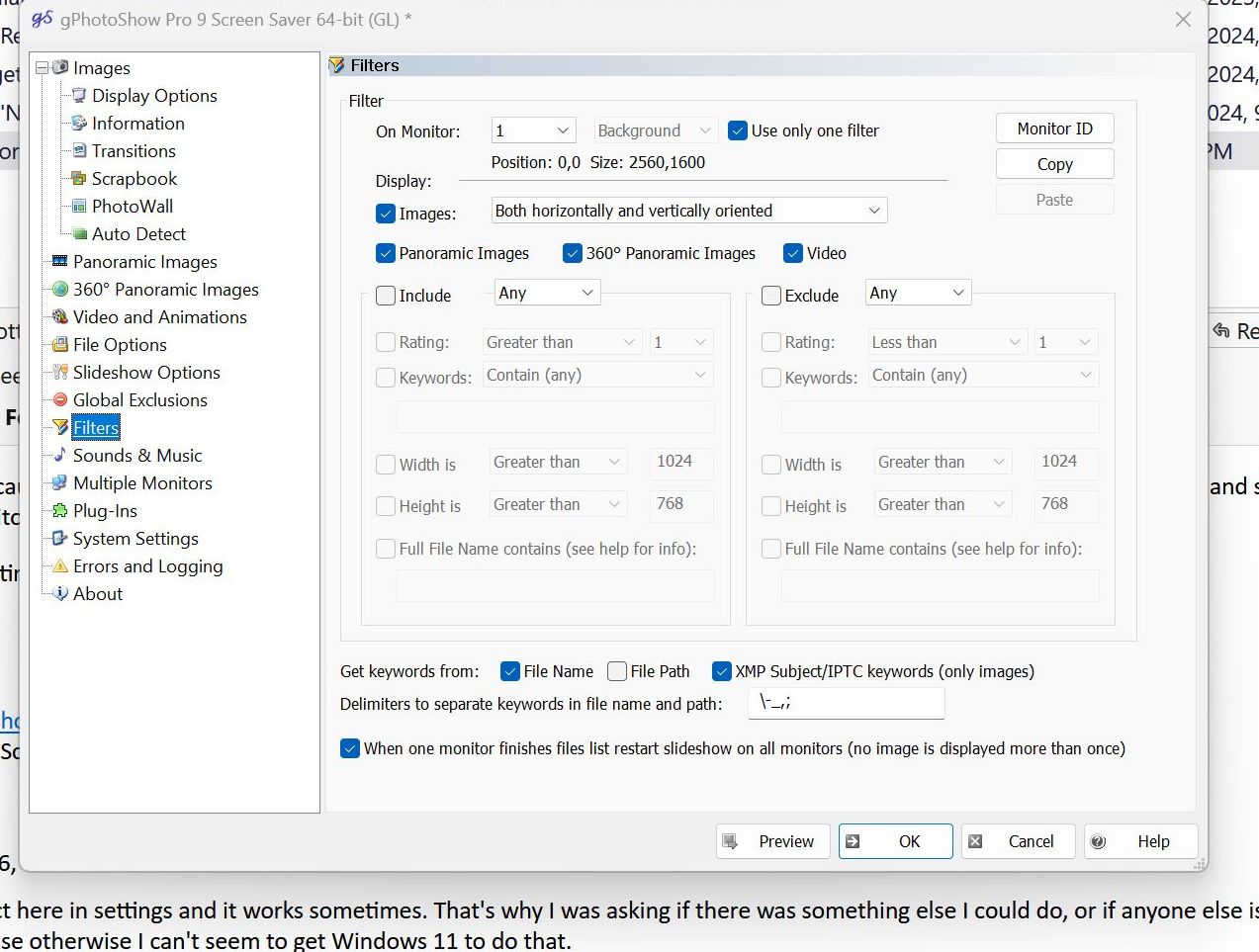The height and width of the screenshot is (952, 1259).
Task: Open Include Rating Greater than dropdown
Action: pyautogui.click(x=562, y=342)
